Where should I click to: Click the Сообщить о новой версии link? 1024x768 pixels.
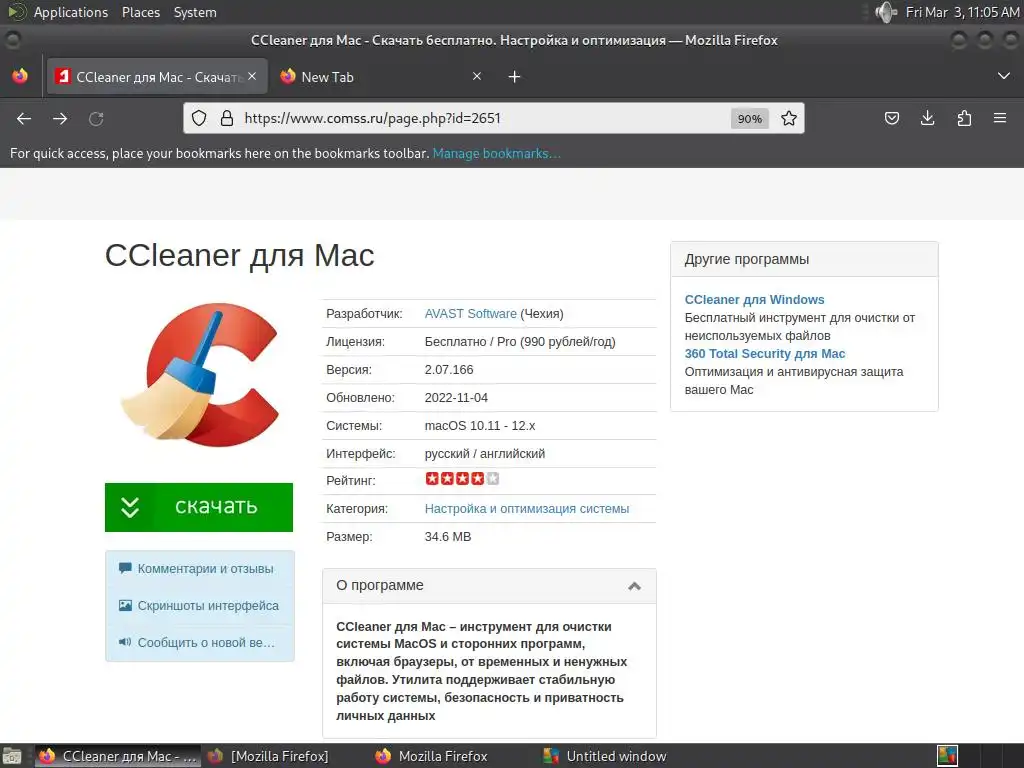pos(206,643)
